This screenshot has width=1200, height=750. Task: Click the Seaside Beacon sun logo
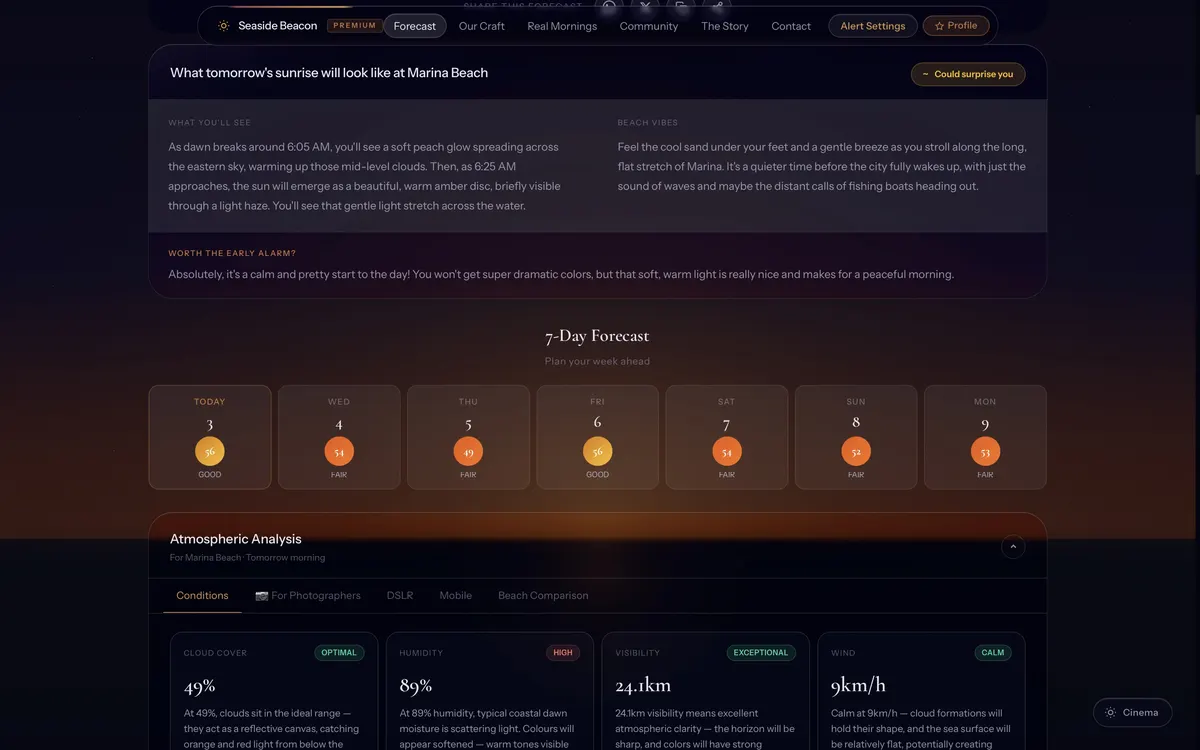click(x=223, y=26)
